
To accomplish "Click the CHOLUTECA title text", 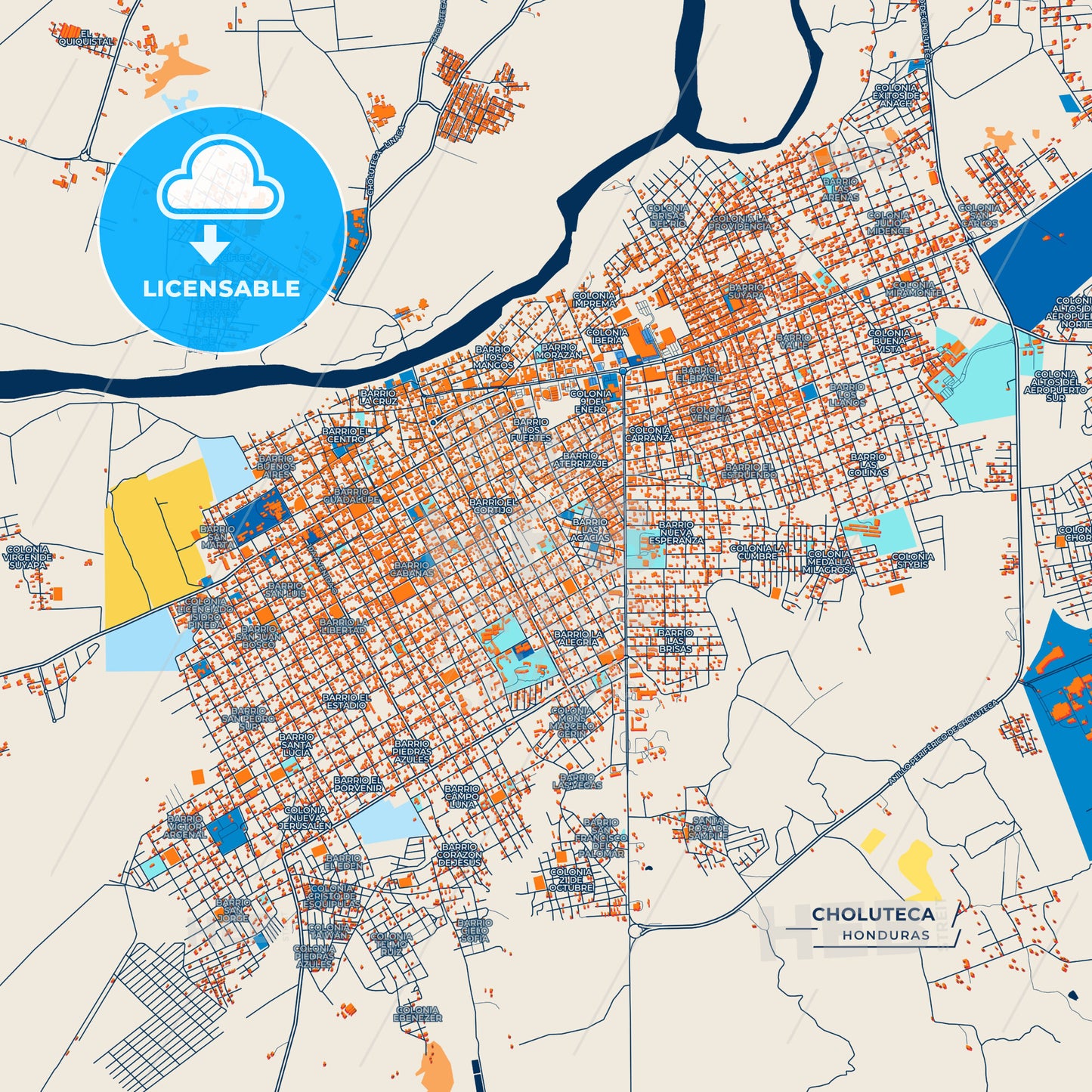I will [873, 914].
